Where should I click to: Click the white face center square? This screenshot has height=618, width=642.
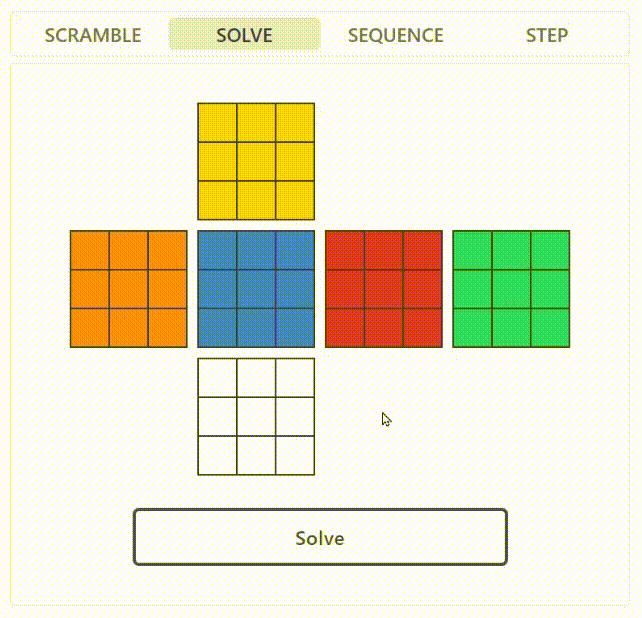[256, 416]
